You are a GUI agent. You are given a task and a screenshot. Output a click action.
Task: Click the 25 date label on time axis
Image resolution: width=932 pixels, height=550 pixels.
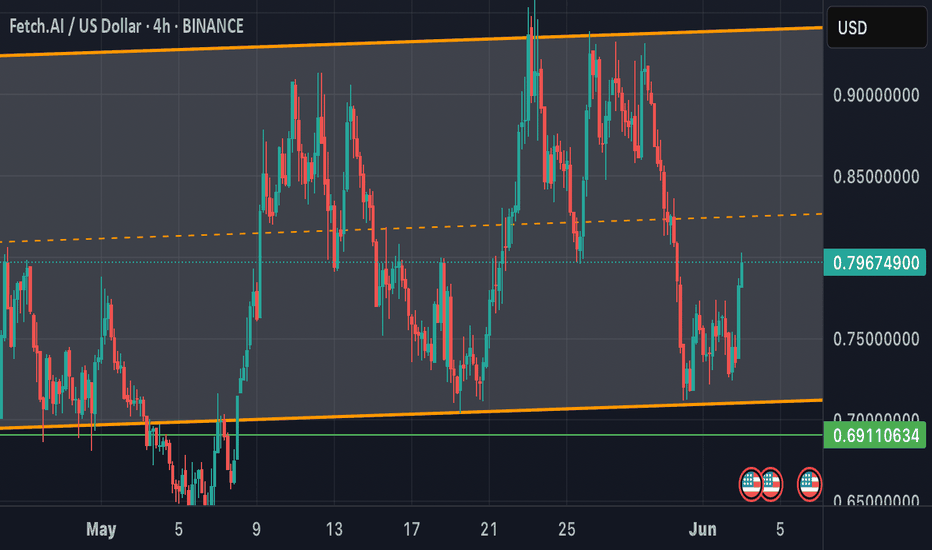[566, 529]
